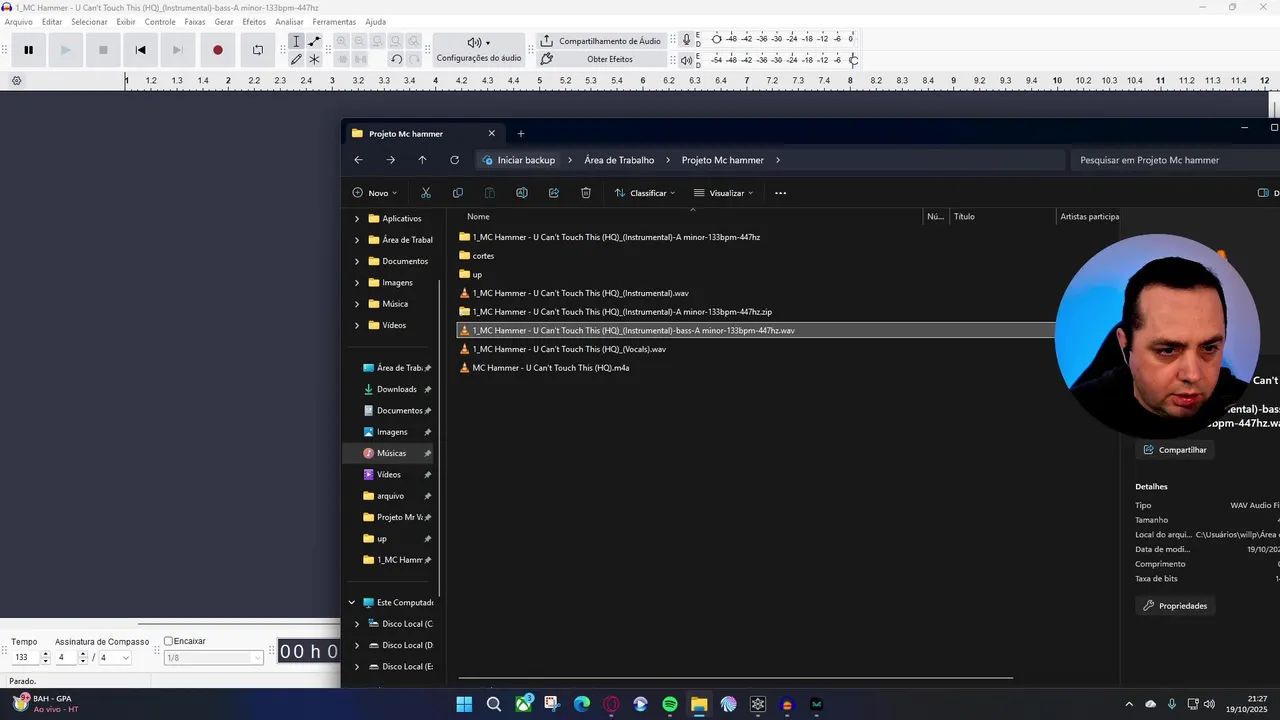Click the Explorer Up arrow
Screen dimensions: 1280x720
point(422,160)
